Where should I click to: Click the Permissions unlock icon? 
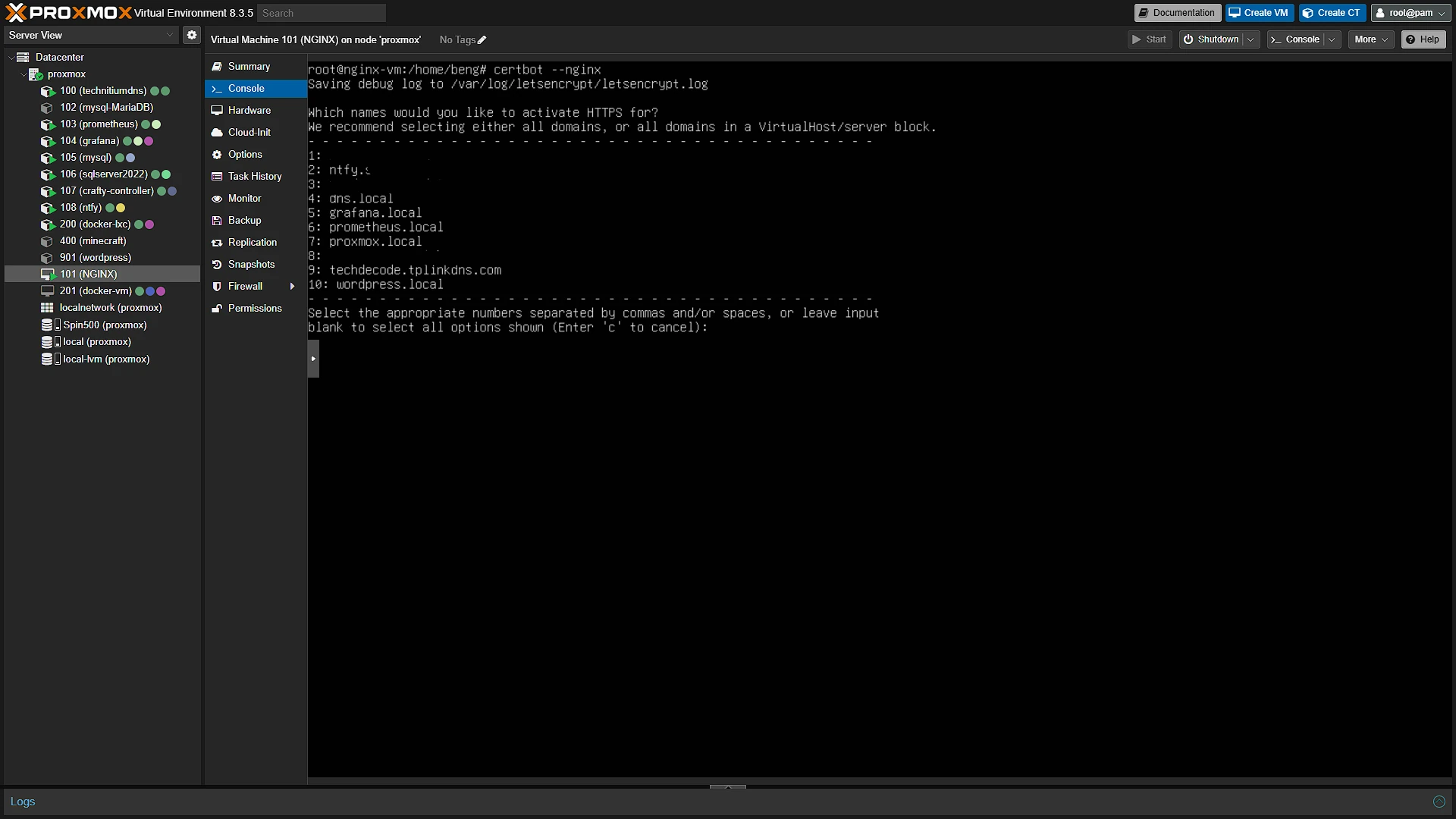coord(217,309)
